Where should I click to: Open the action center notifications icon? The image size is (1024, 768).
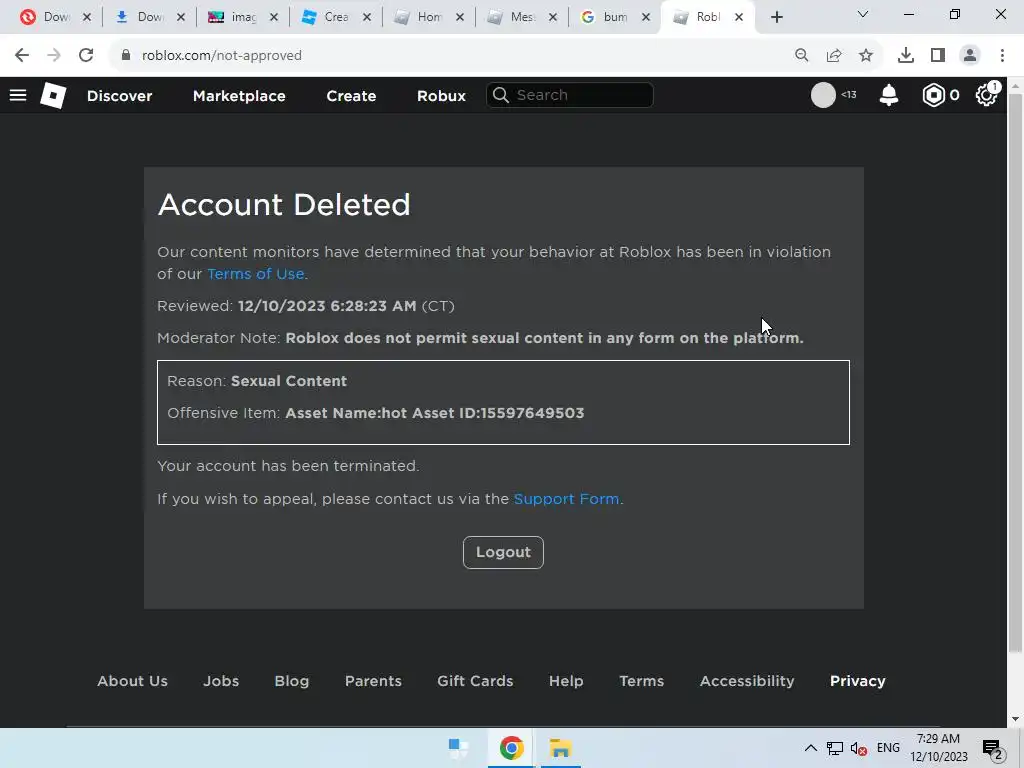click(x=993, y=748)
